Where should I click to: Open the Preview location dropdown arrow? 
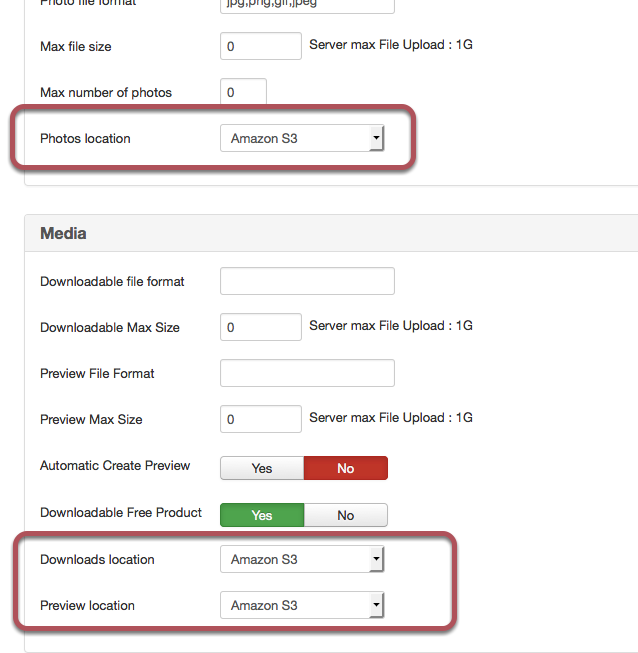[x=376, y=605]
